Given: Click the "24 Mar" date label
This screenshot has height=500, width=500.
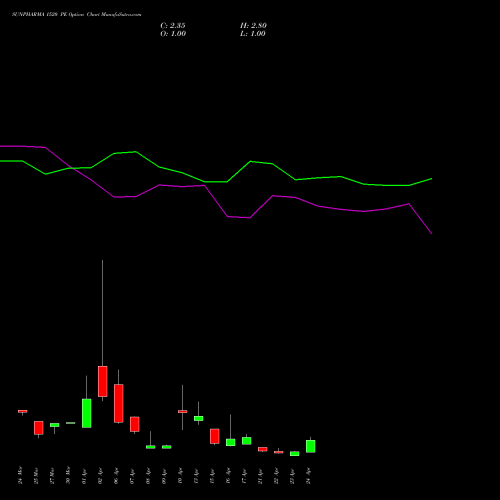Looking at the screenshot, I should pyautogui.click(x=20, y=475).
